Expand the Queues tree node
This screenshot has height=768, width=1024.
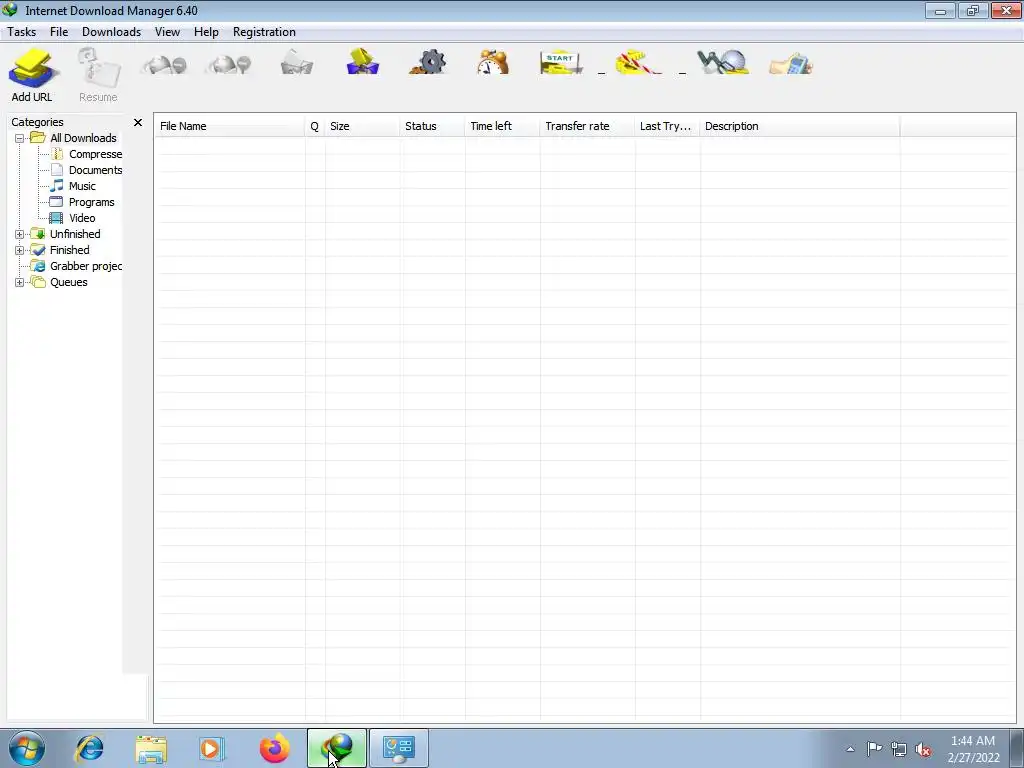coord(20,282)
